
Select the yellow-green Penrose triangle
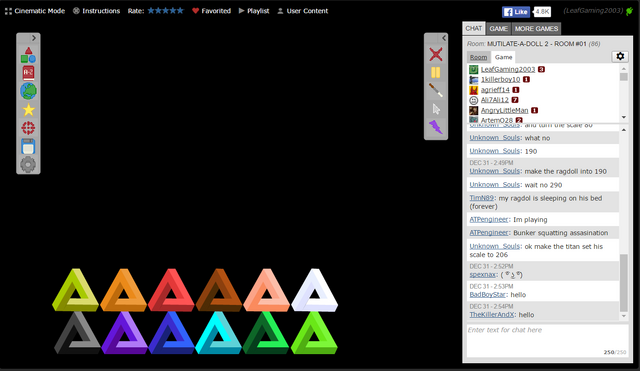[76, 290]
